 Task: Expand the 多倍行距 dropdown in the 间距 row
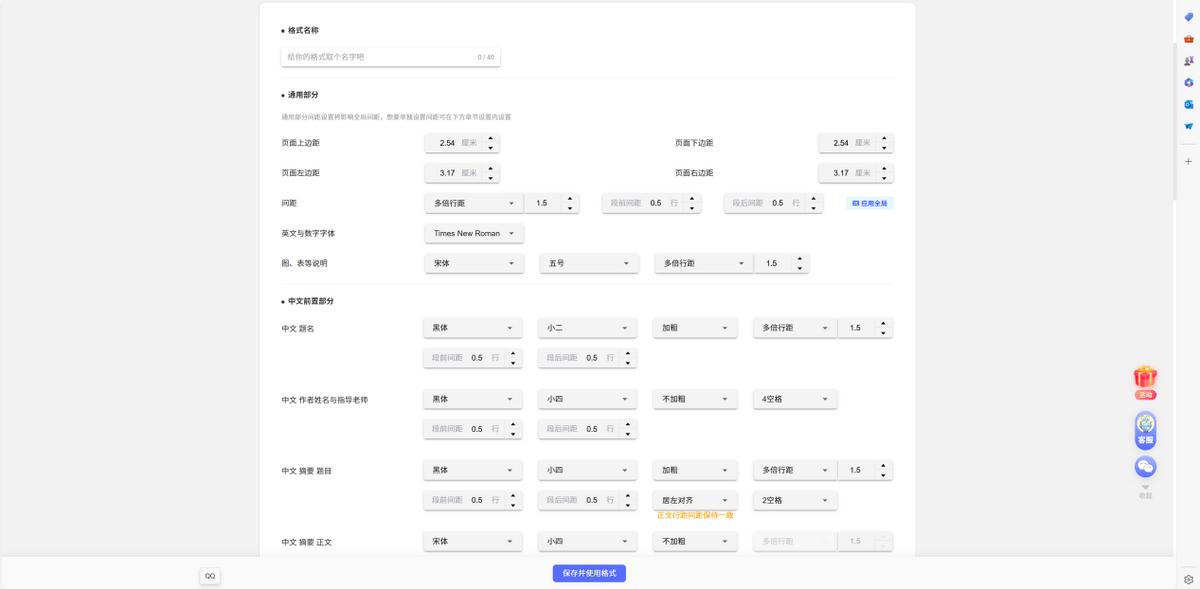pyautogui.click(x=474, y=203)
